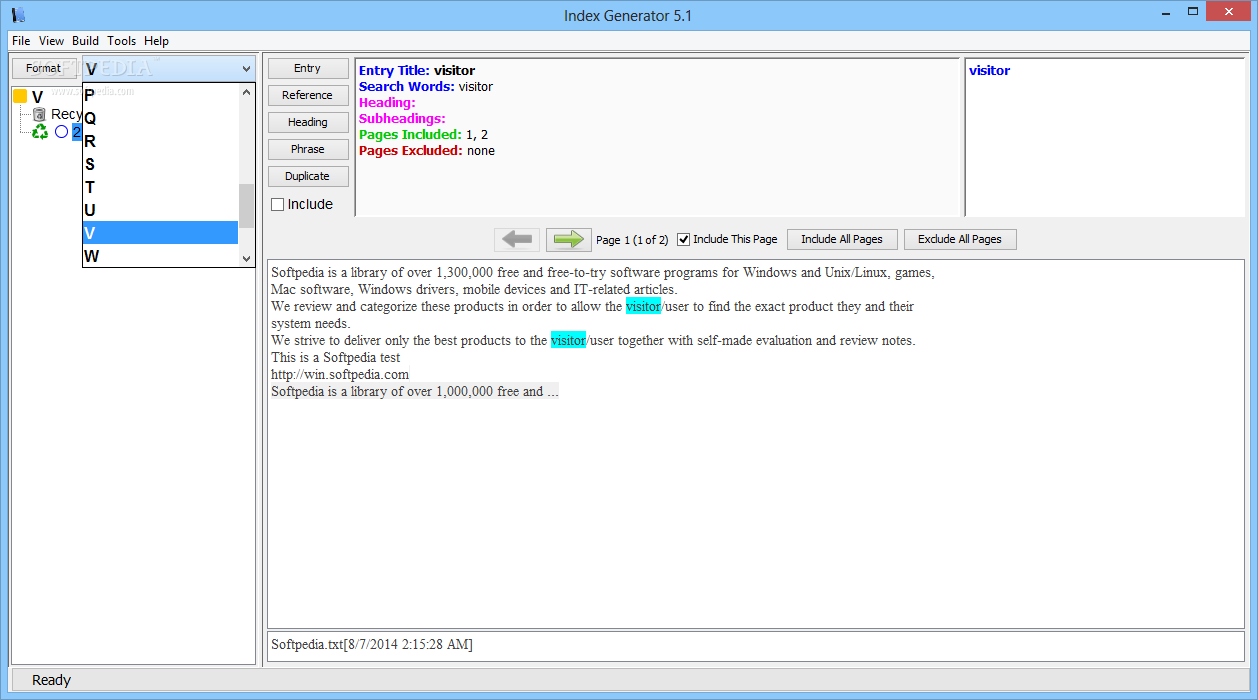Viewport: 1258px width, 700px height.
Task: Click the green recycle arrows icon
Action: coord(40,132)
